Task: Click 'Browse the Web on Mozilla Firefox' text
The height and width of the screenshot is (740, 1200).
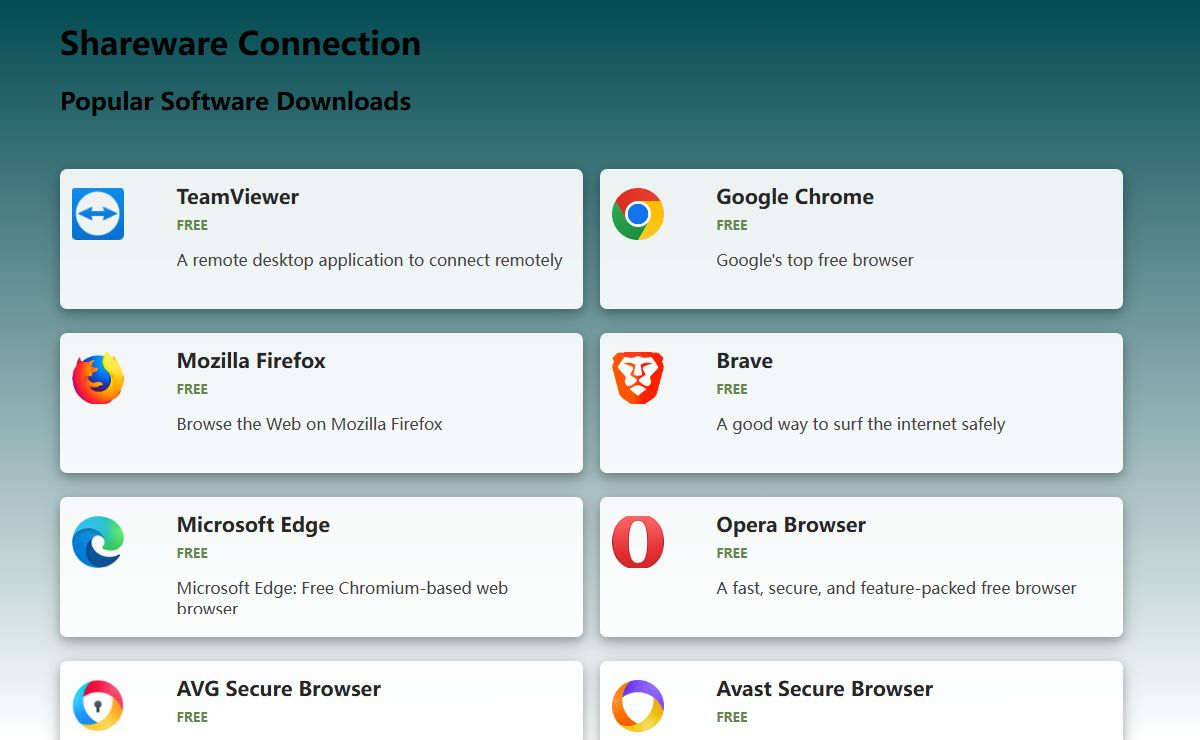Action: 310,424
